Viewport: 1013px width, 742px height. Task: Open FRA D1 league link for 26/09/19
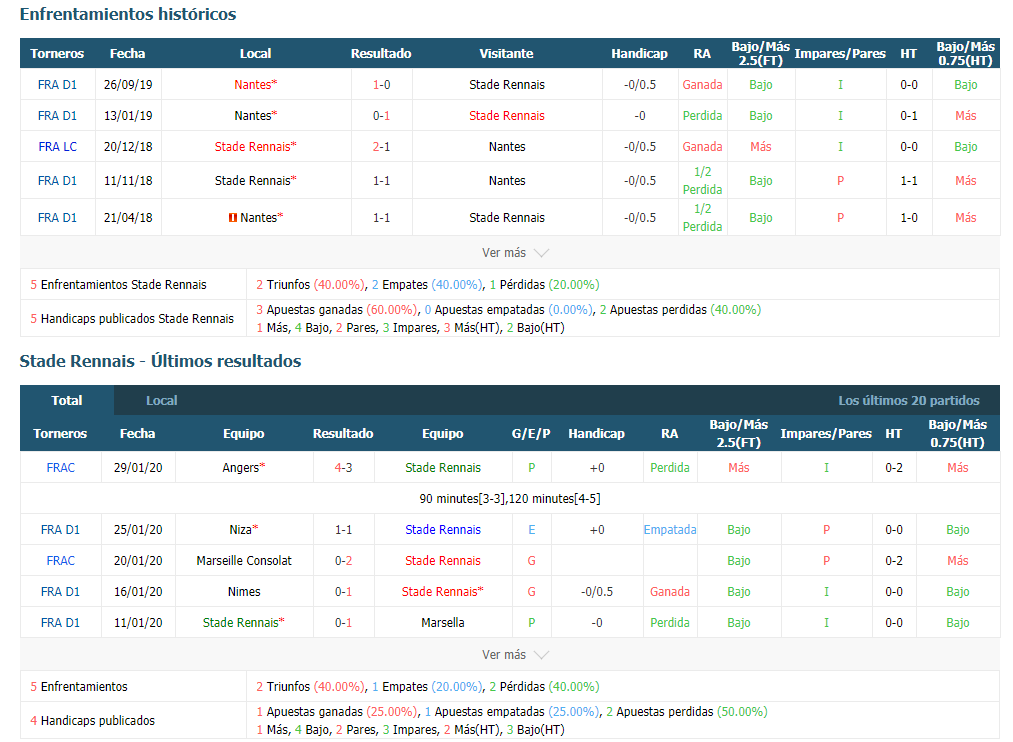coord(57,85)
